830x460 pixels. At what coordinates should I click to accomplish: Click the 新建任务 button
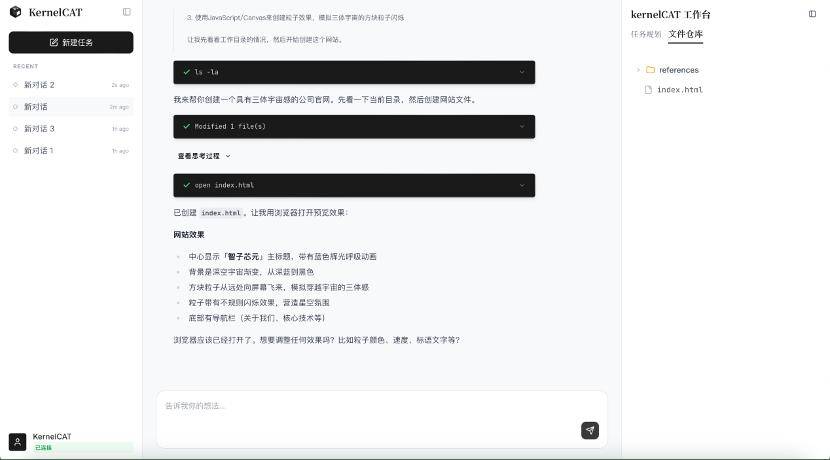71,42
